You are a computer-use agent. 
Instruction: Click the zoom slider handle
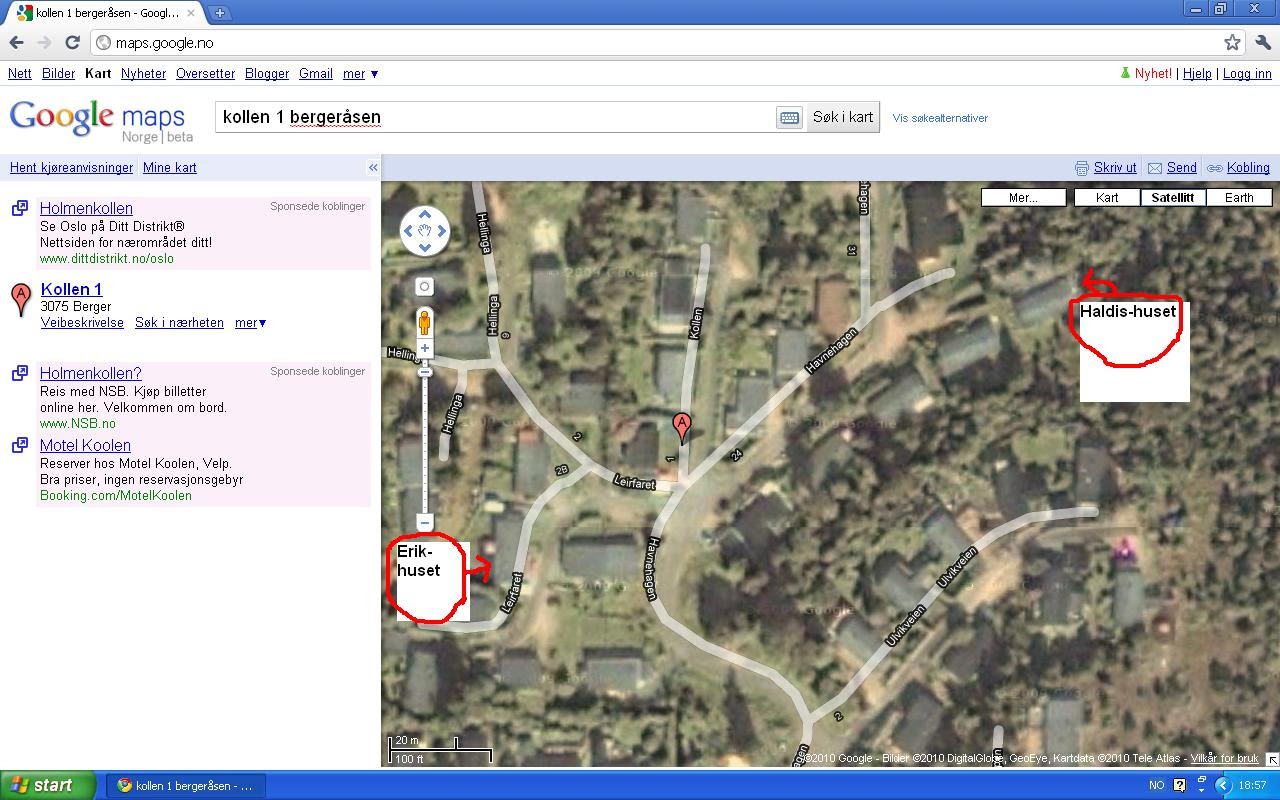point(425,372)
